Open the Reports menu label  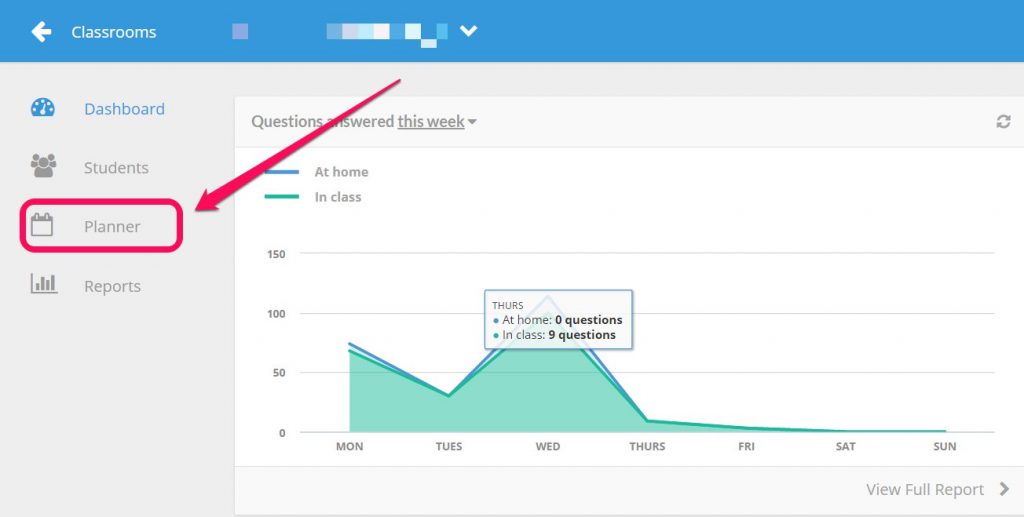(112, 286)
